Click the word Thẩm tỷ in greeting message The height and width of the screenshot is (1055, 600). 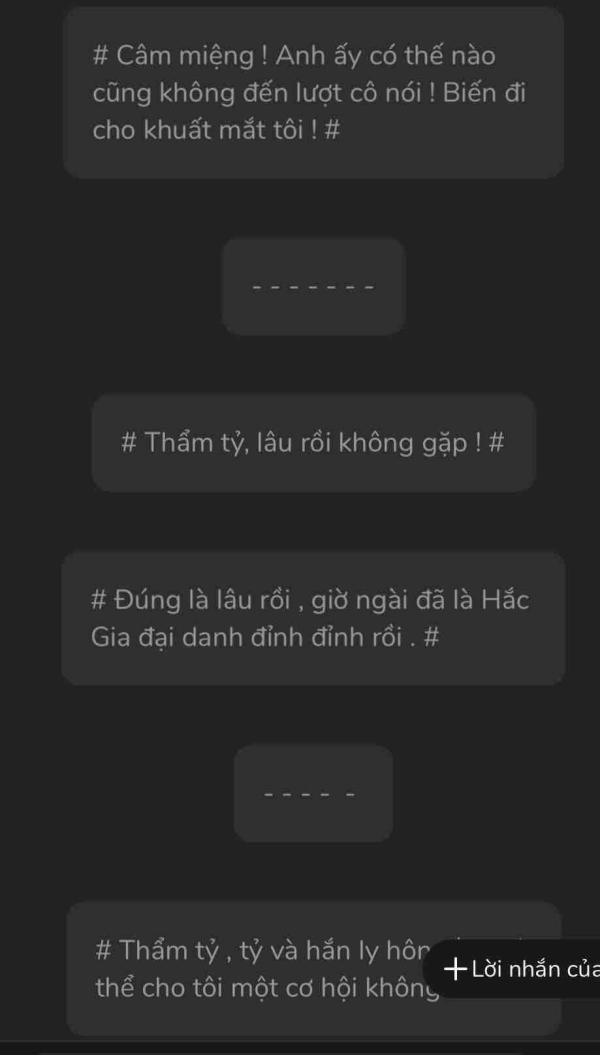190,443
